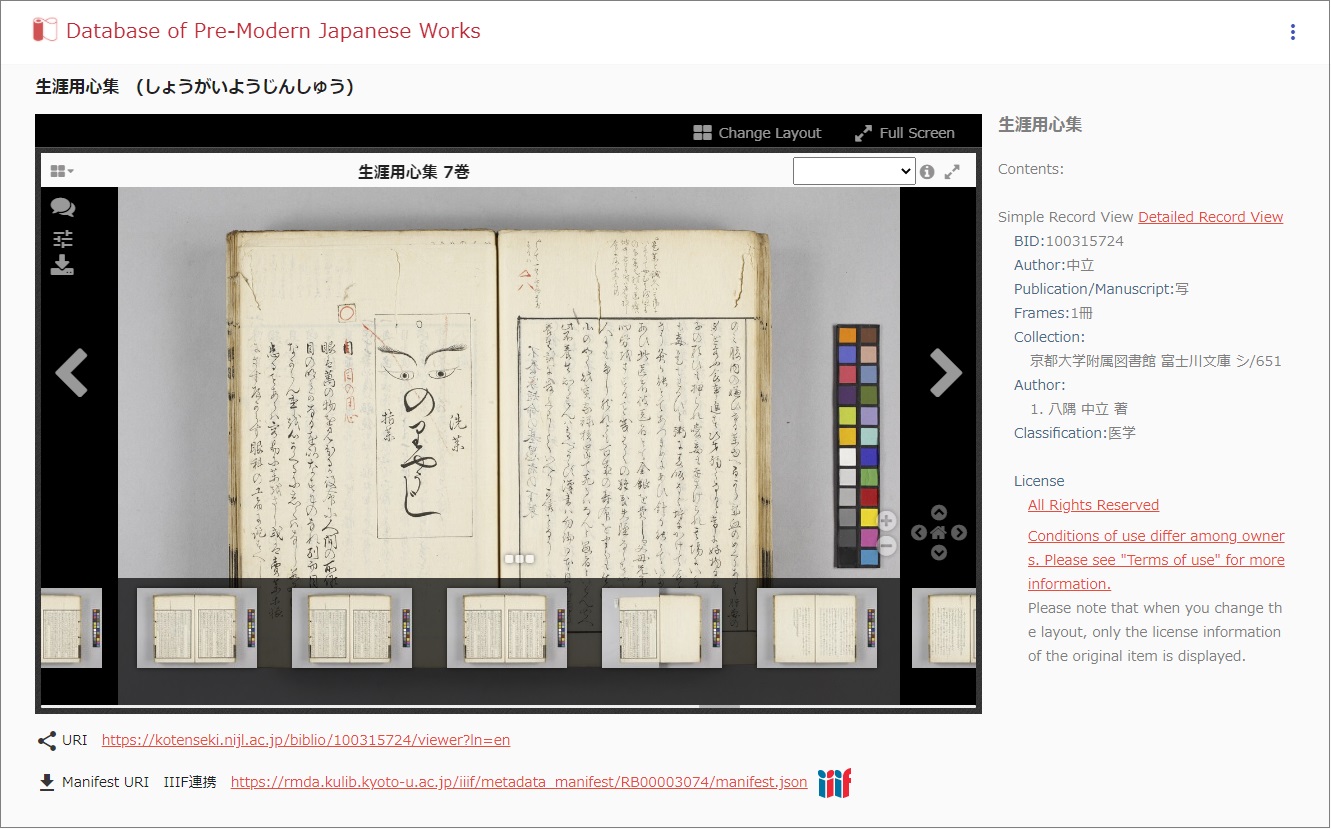Open All Rights Reserved license link

[1093, 505]
